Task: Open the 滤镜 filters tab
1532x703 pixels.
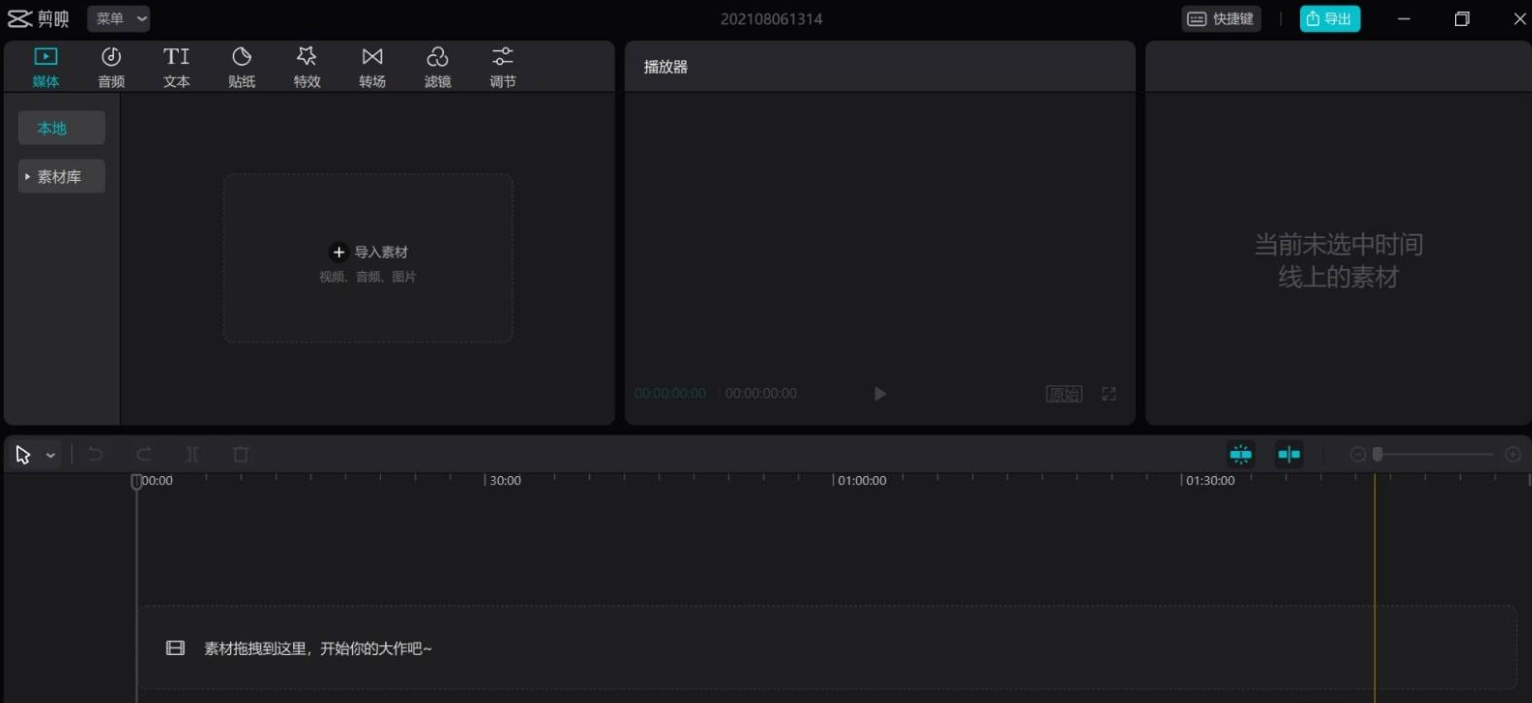Action: click(437, 67)
